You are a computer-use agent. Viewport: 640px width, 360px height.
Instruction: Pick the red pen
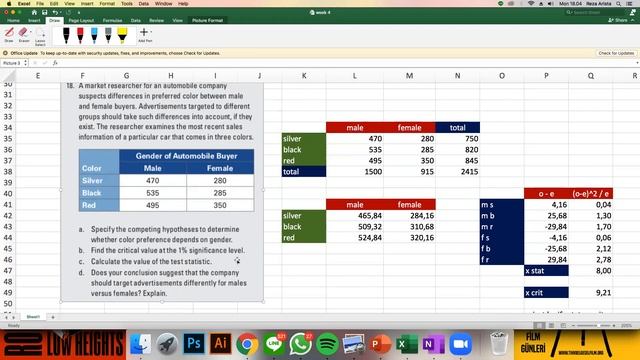(80, 35)
